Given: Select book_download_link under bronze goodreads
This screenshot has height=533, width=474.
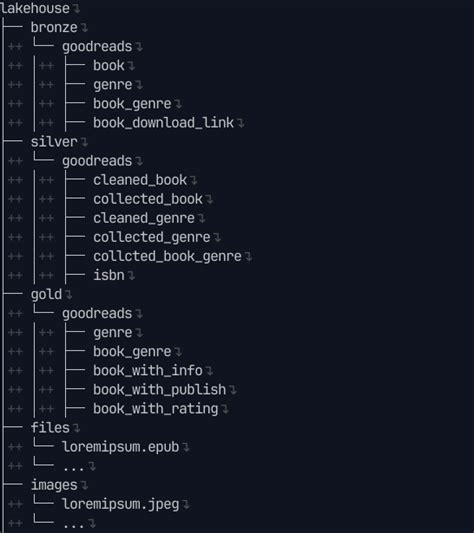Looking at the screenshot, I should coord(164,123).
